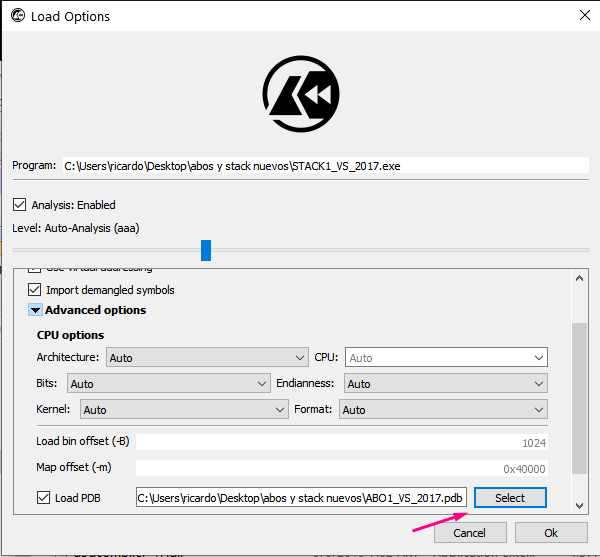Click the Cutter logo icon in title bar
This screenshot has height=557, width=600.
pyautogui.click(x=18, y=16)
